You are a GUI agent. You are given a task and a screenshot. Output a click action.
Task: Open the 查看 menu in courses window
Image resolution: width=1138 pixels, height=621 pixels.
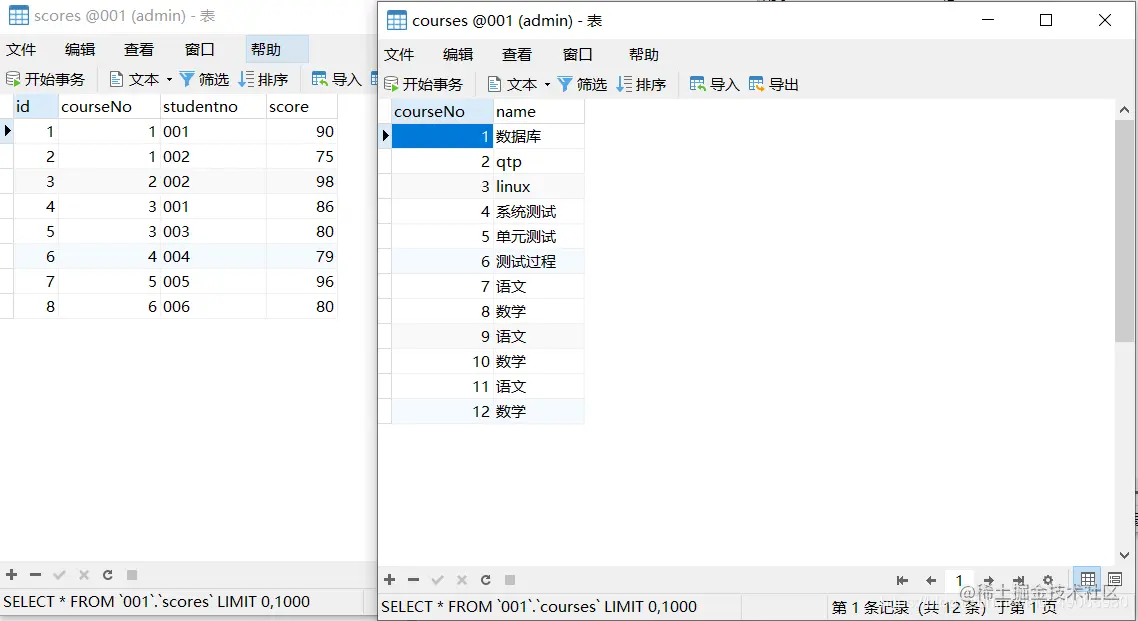(x=516, y=54)
